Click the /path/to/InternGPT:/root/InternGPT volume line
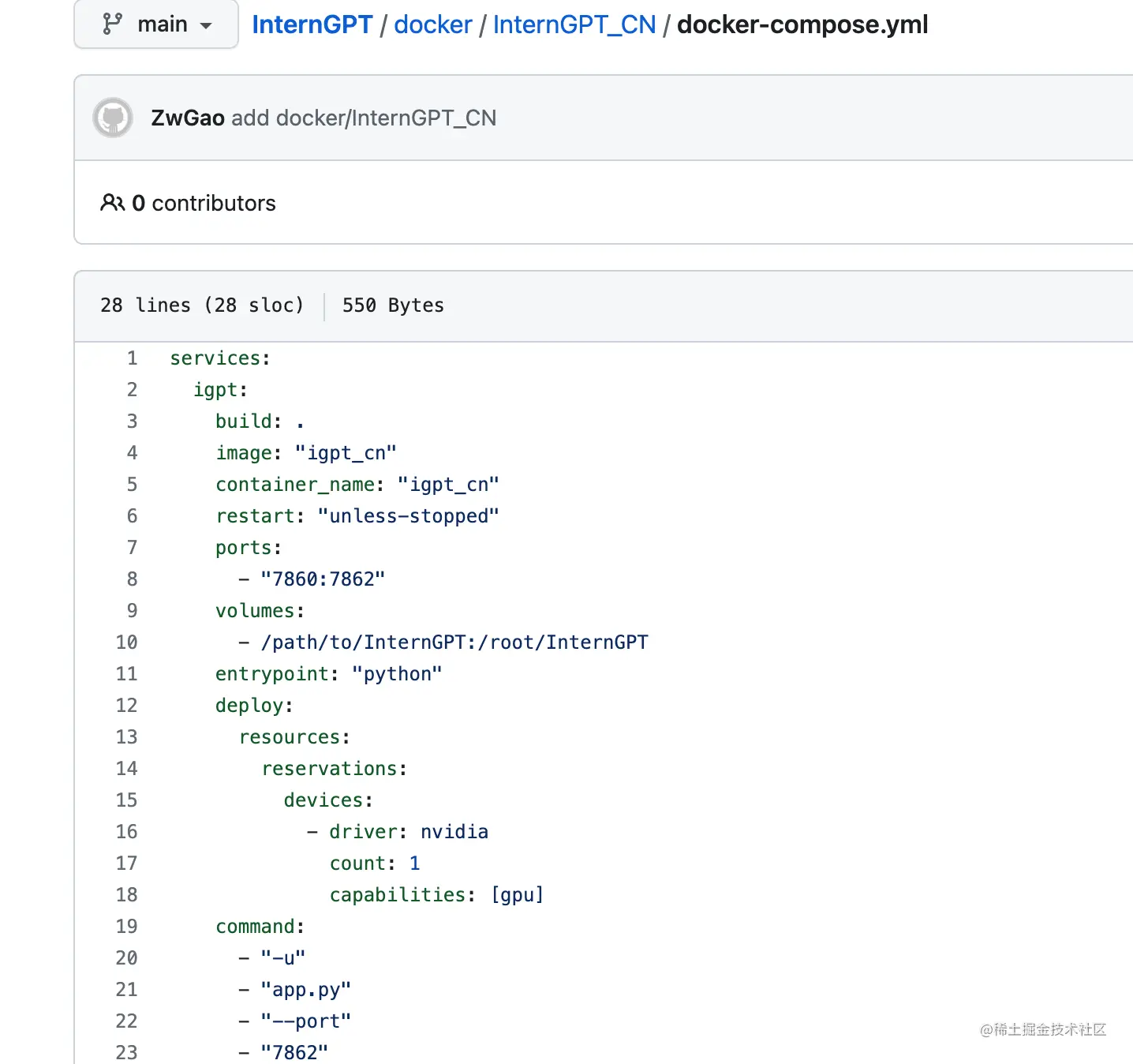This screenshot has width=1133, height=1064. [443, 643]
